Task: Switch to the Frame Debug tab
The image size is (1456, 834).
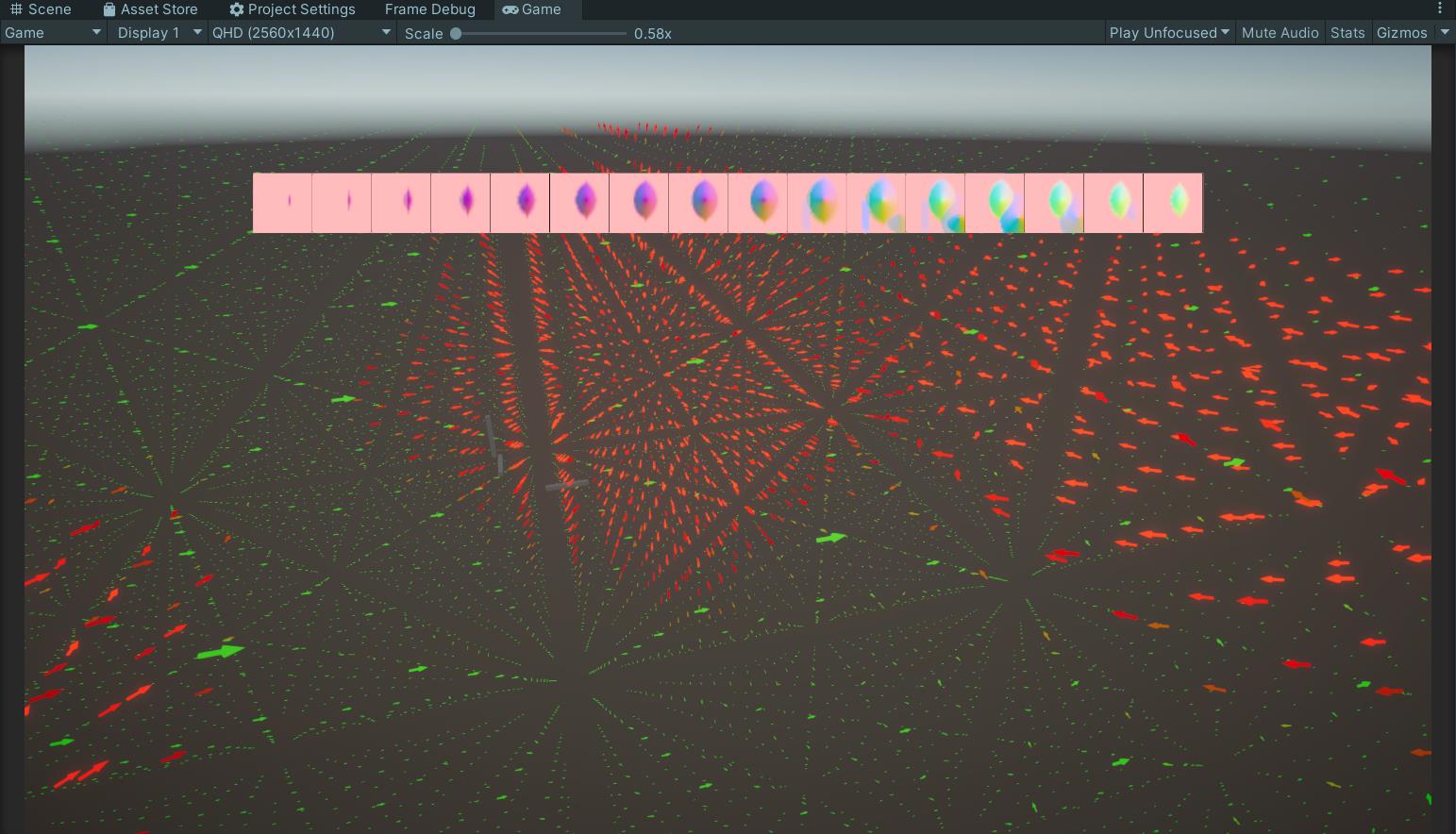Action: [x=430, y=9]
